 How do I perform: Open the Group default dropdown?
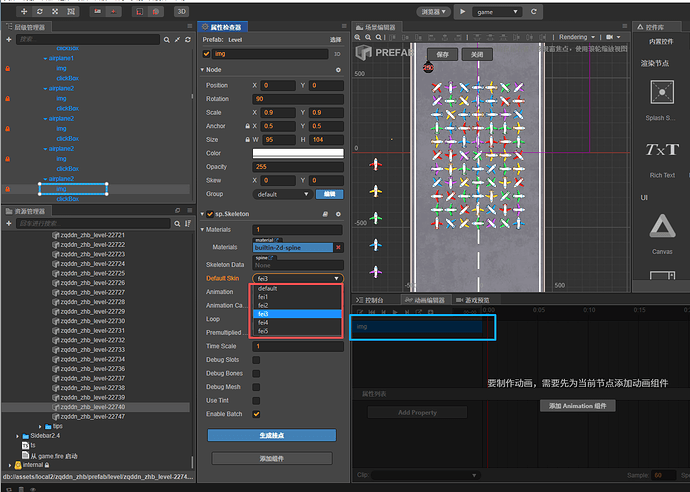(281, 194)
